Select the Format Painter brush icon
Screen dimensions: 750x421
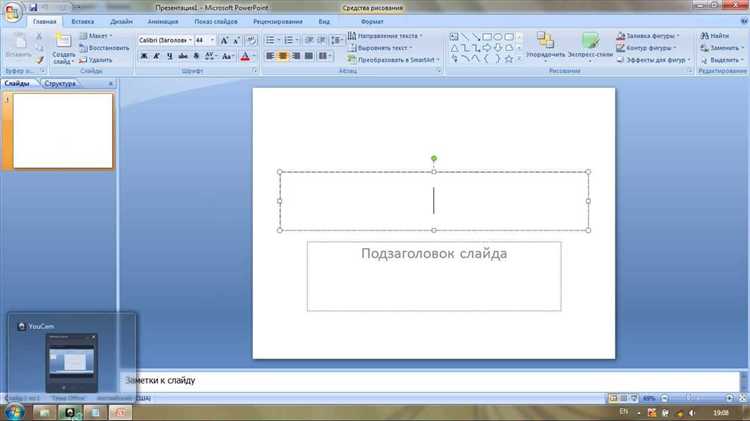40,60
